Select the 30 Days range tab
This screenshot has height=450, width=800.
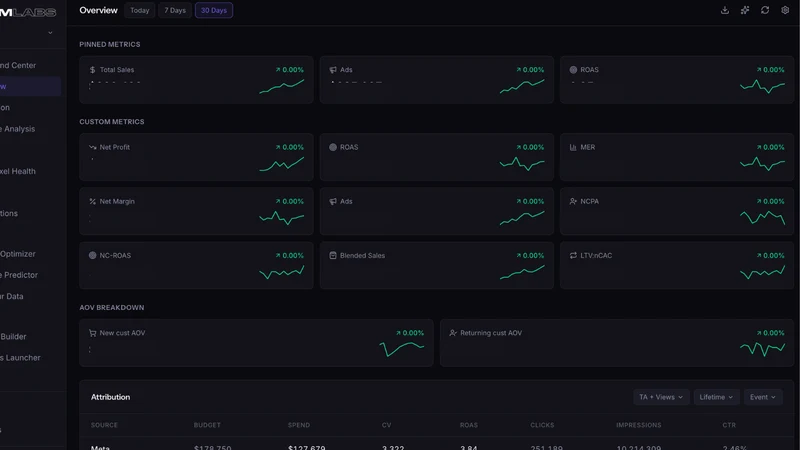[x=214, y=10]
